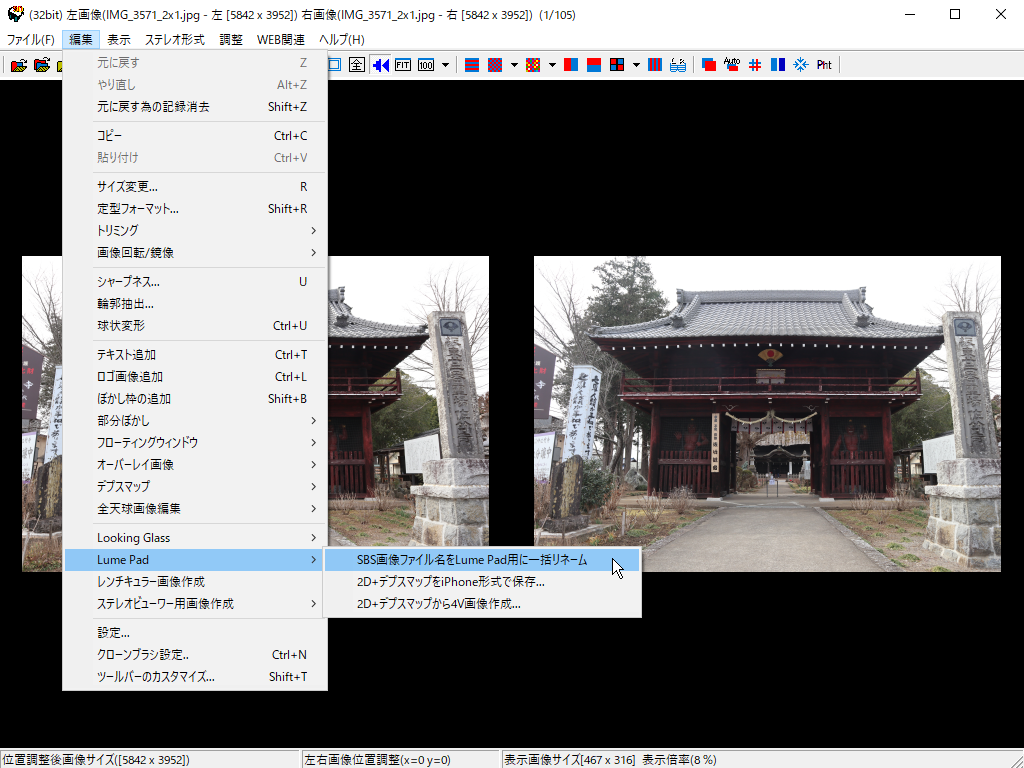Click the 100 percent zoom icon

(x=426, y=65)
